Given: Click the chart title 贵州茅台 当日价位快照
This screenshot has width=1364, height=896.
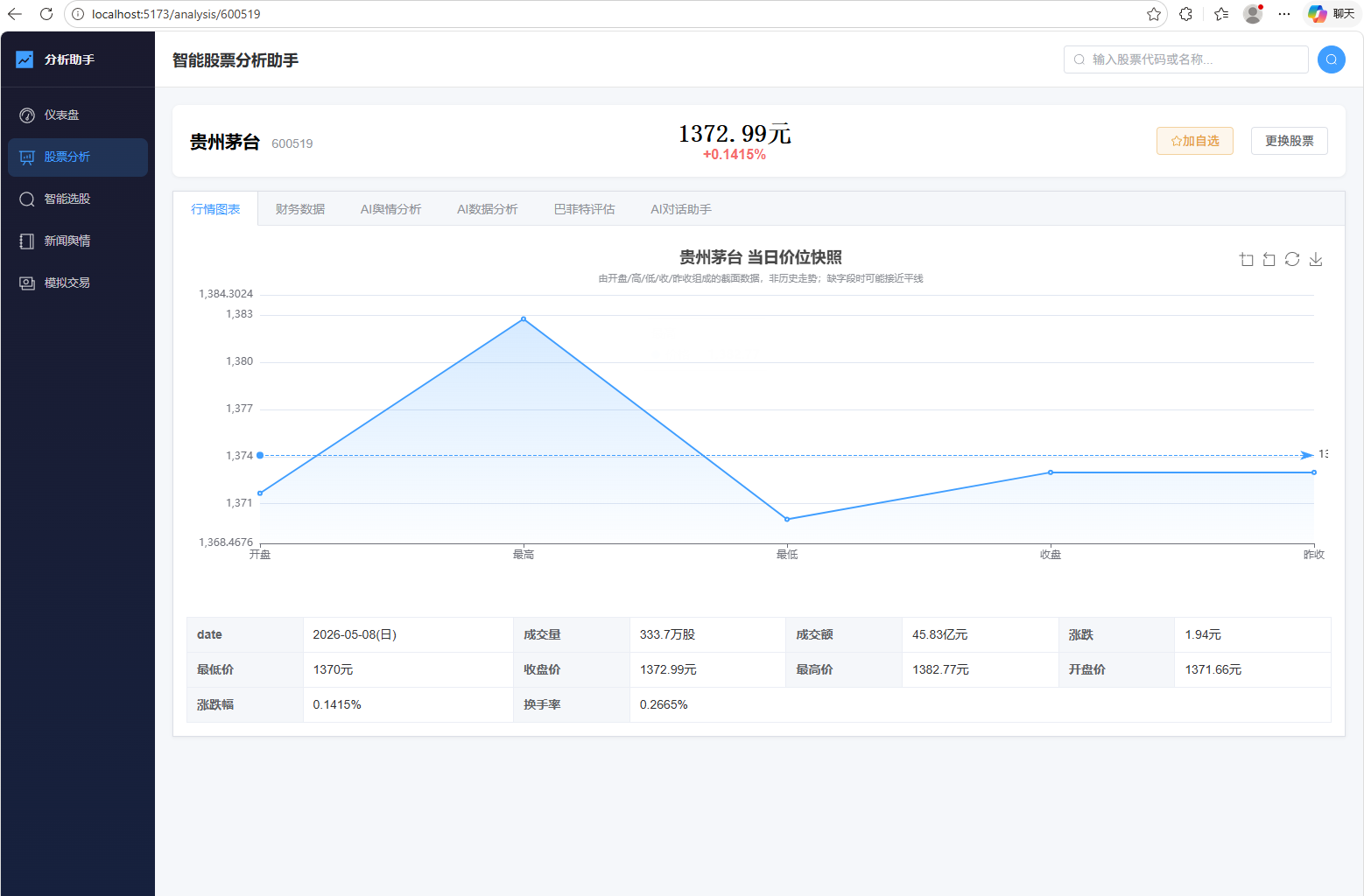Looking at the screenshot, I should point(761,257).
